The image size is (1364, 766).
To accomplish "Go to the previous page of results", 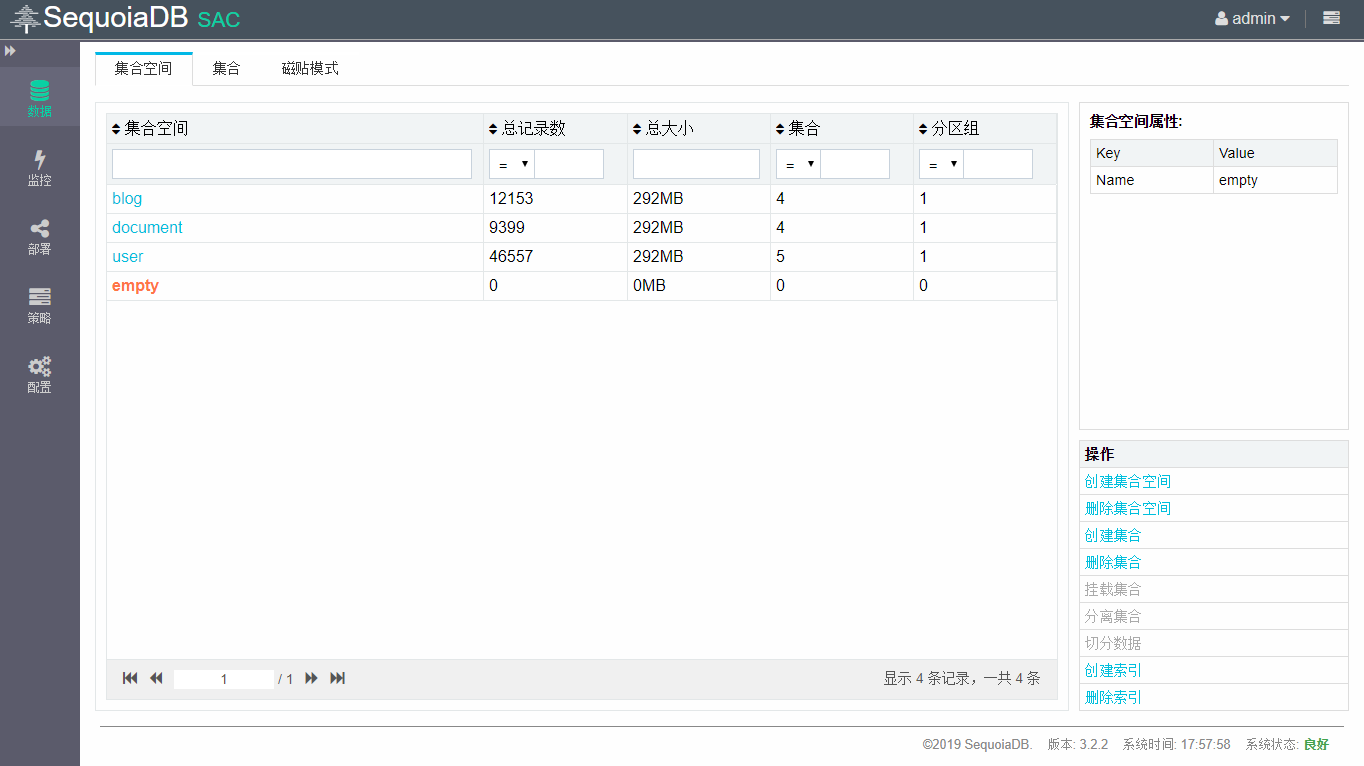I will point(156,678).
